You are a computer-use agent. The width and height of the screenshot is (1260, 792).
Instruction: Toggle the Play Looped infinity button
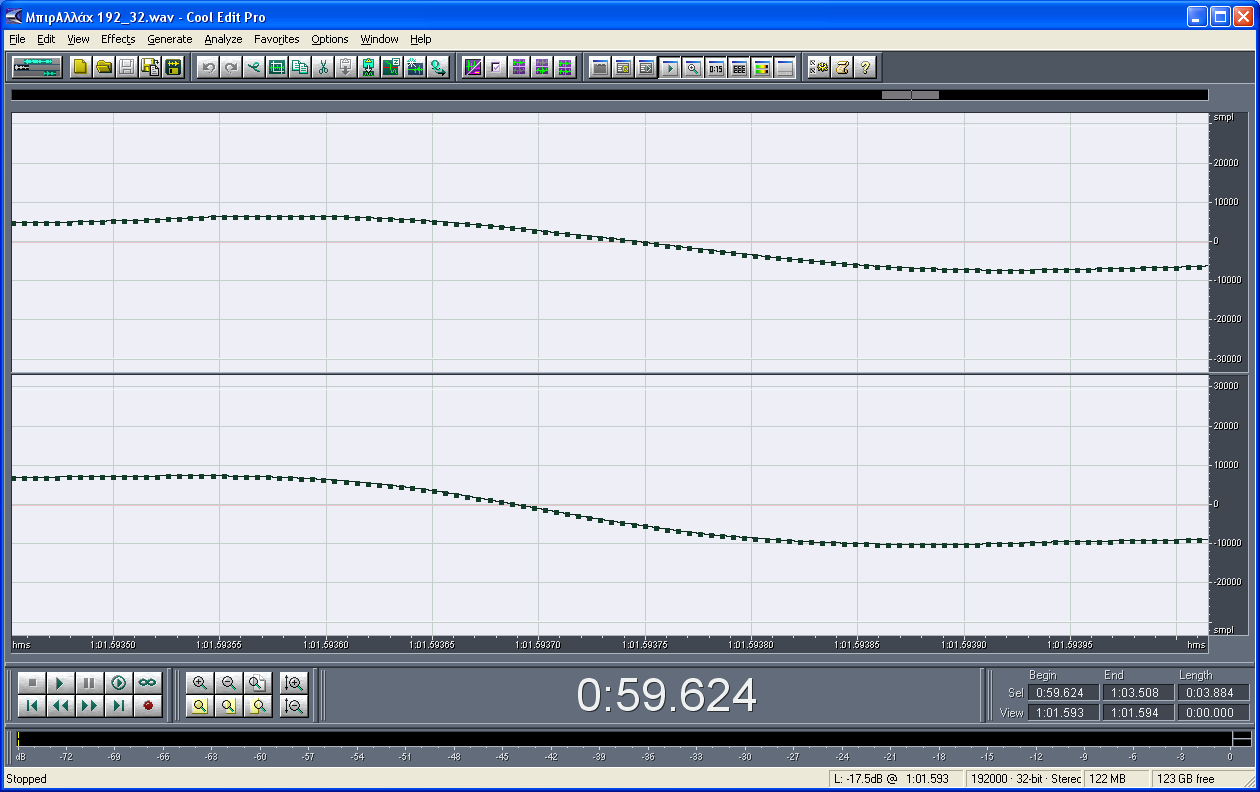[148, 683]
